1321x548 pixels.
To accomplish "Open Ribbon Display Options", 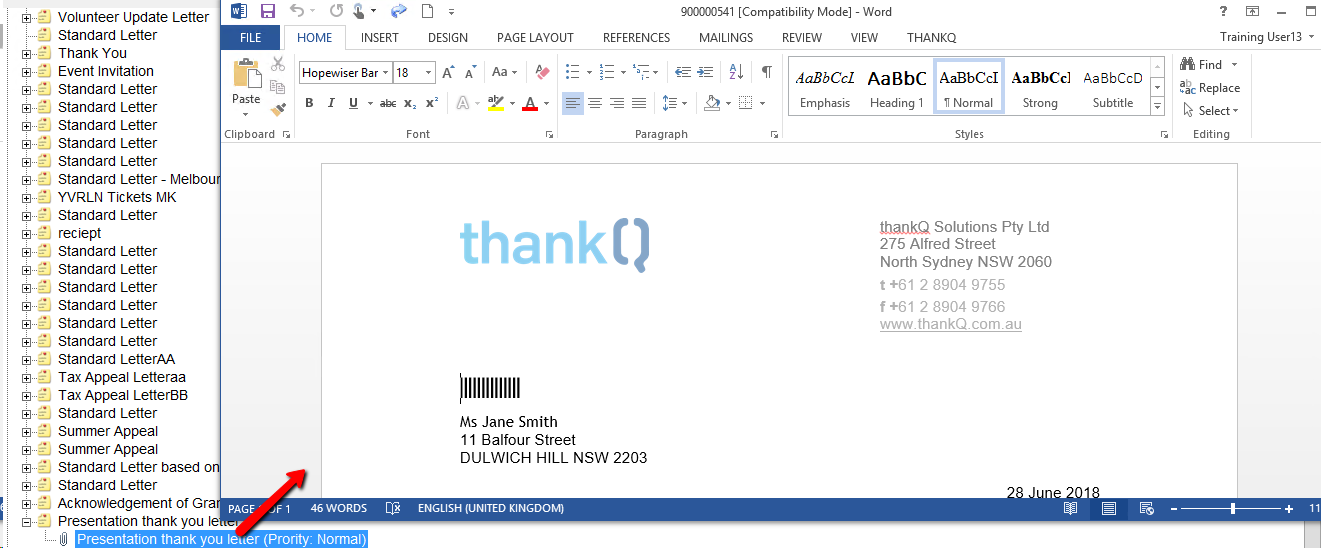I will (x=1252, y=11).
